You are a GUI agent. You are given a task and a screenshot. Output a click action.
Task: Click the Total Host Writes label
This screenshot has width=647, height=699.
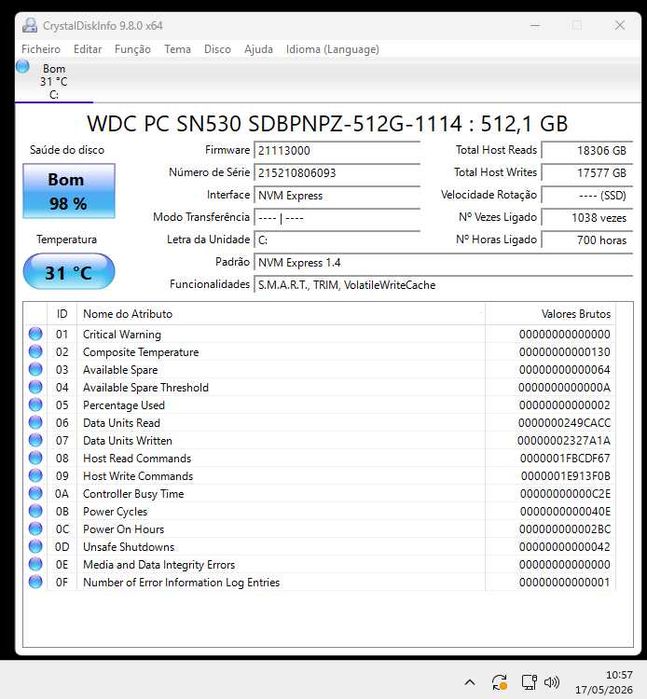(x=495, y=172)
